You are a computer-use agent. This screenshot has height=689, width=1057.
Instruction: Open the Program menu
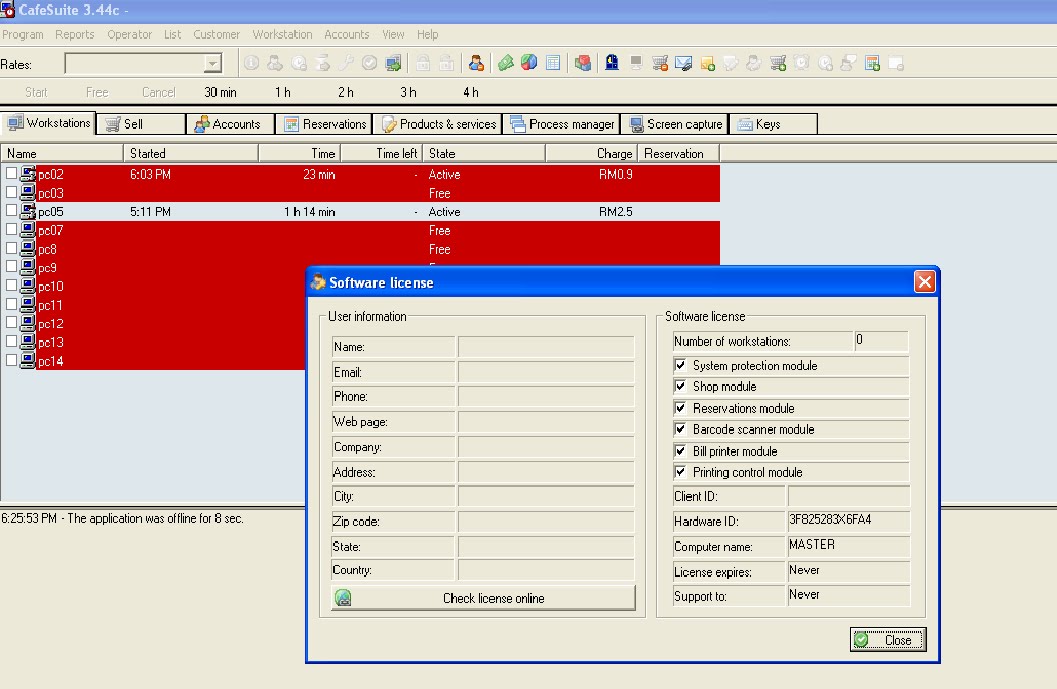[22, 34]
